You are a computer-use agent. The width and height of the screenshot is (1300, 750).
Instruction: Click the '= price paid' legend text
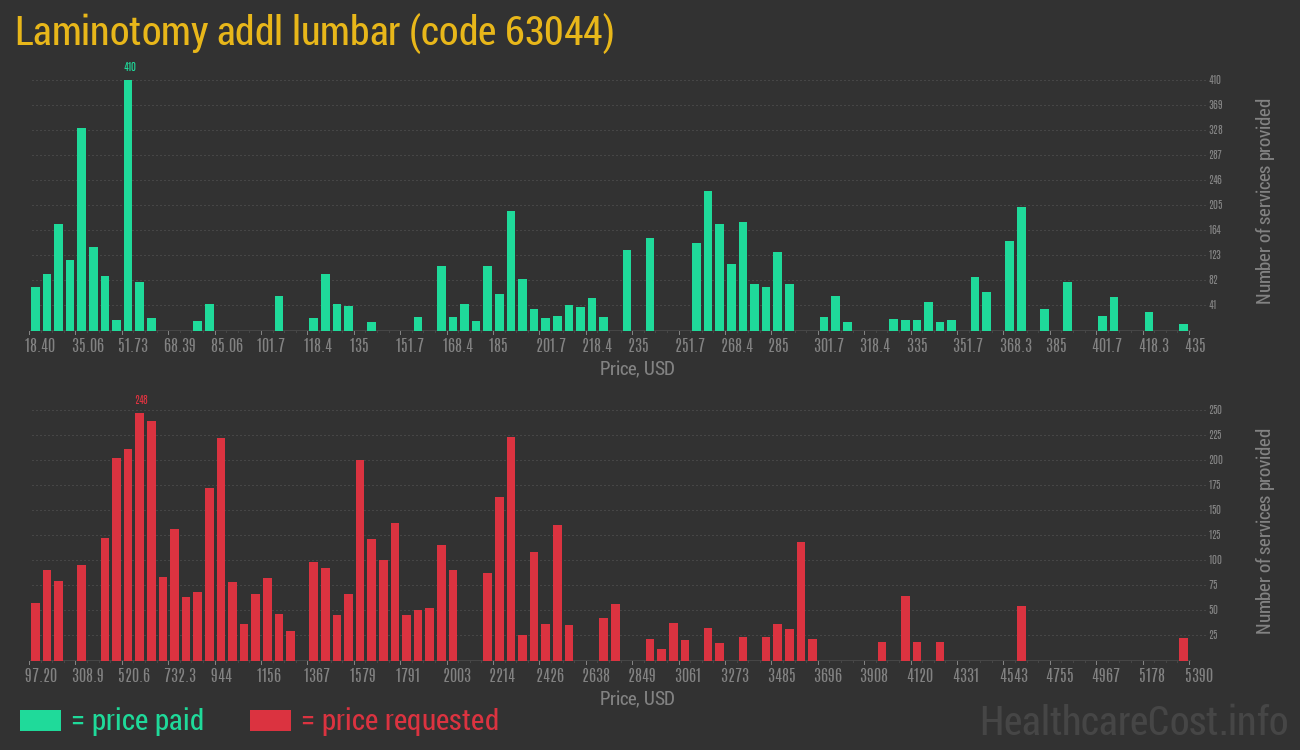(x=138, y=720)
